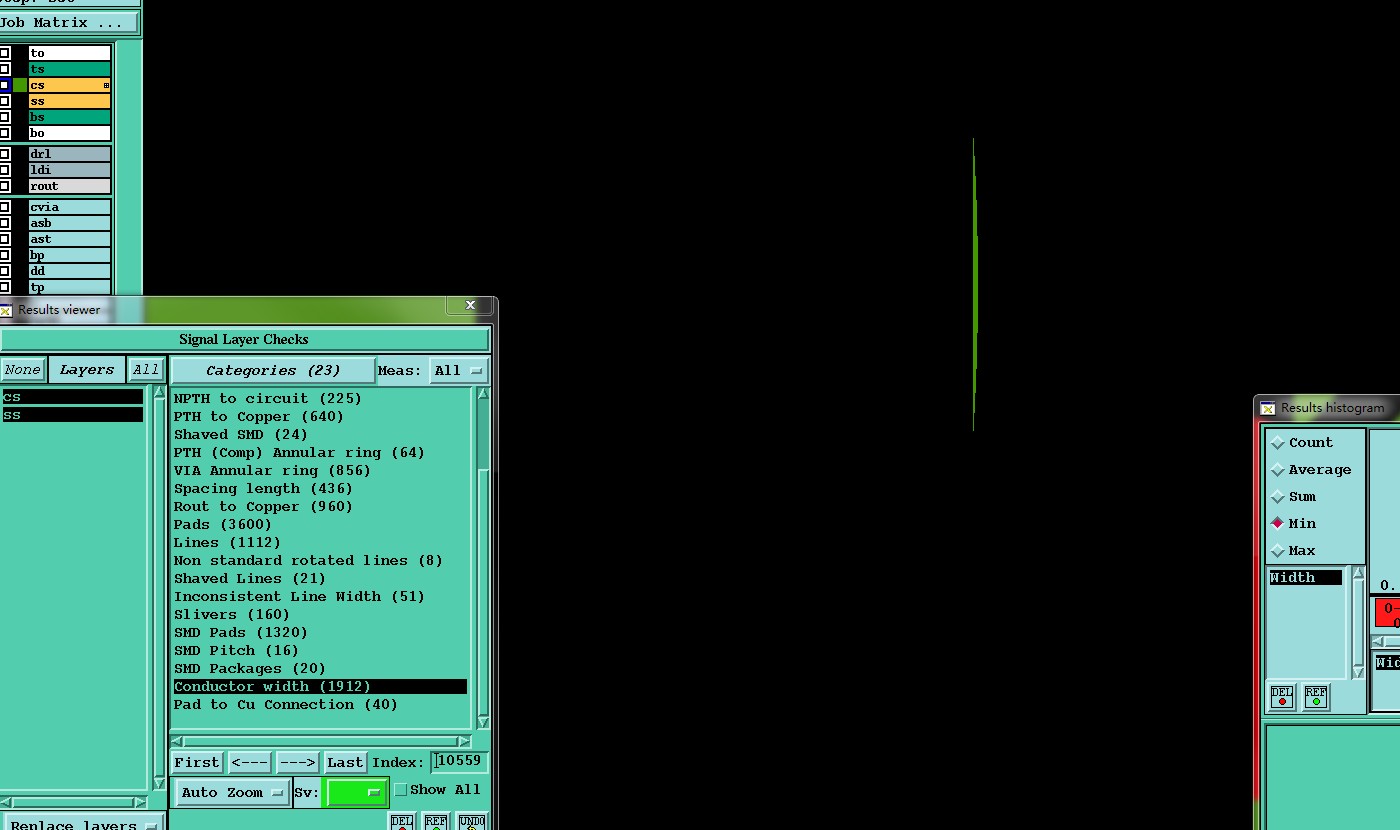Click the DEL icon in Results viewer

[402, 821]
